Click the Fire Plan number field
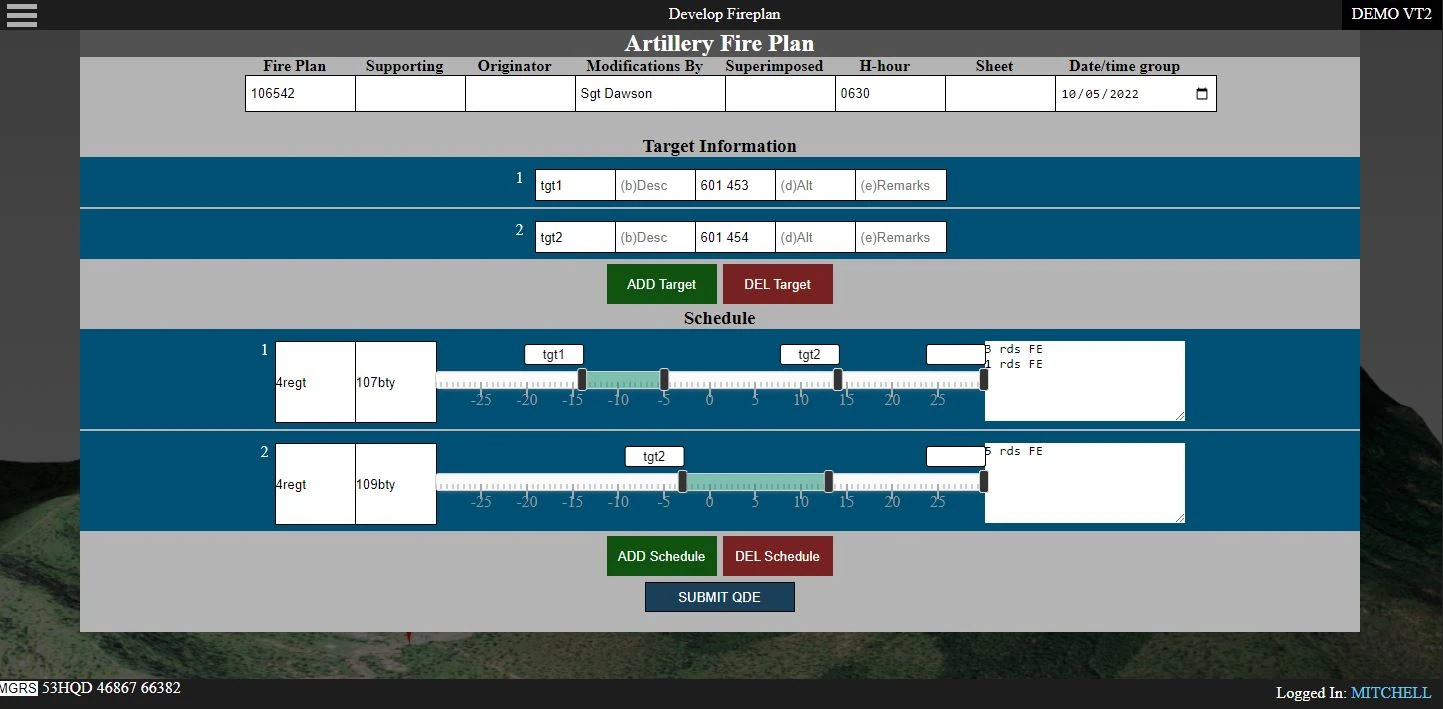This screenshot has width=1443, height=709. (300, 94)
